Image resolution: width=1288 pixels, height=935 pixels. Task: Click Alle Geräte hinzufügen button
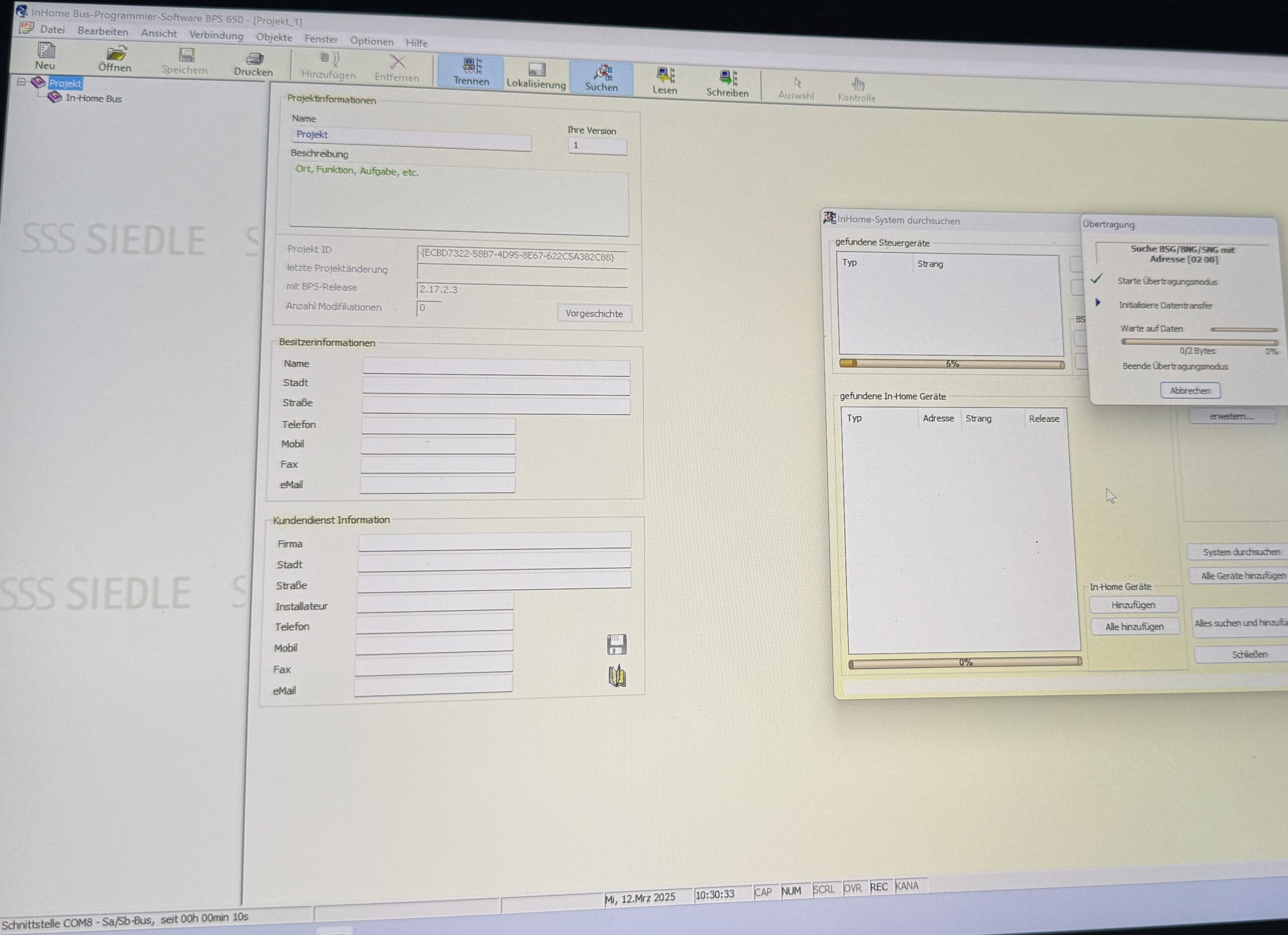coord(1239,576)
